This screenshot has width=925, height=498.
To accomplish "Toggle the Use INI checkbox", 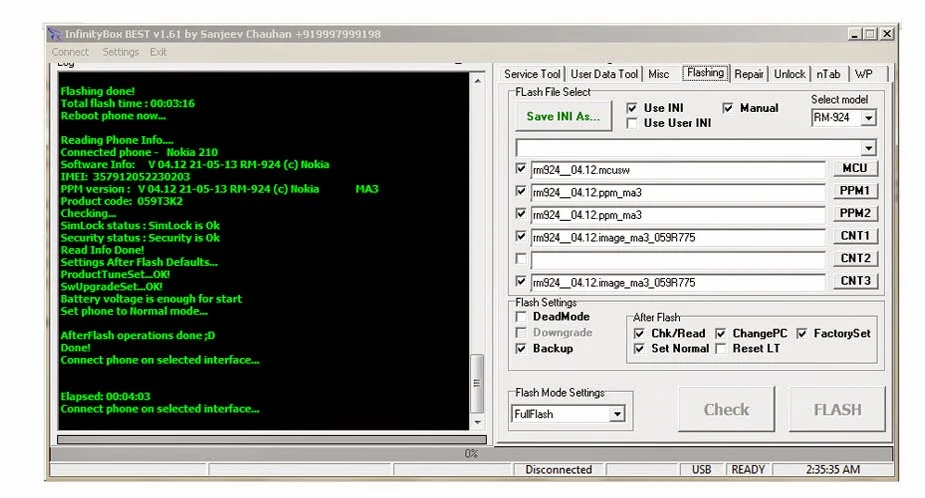I will [632, 108].
